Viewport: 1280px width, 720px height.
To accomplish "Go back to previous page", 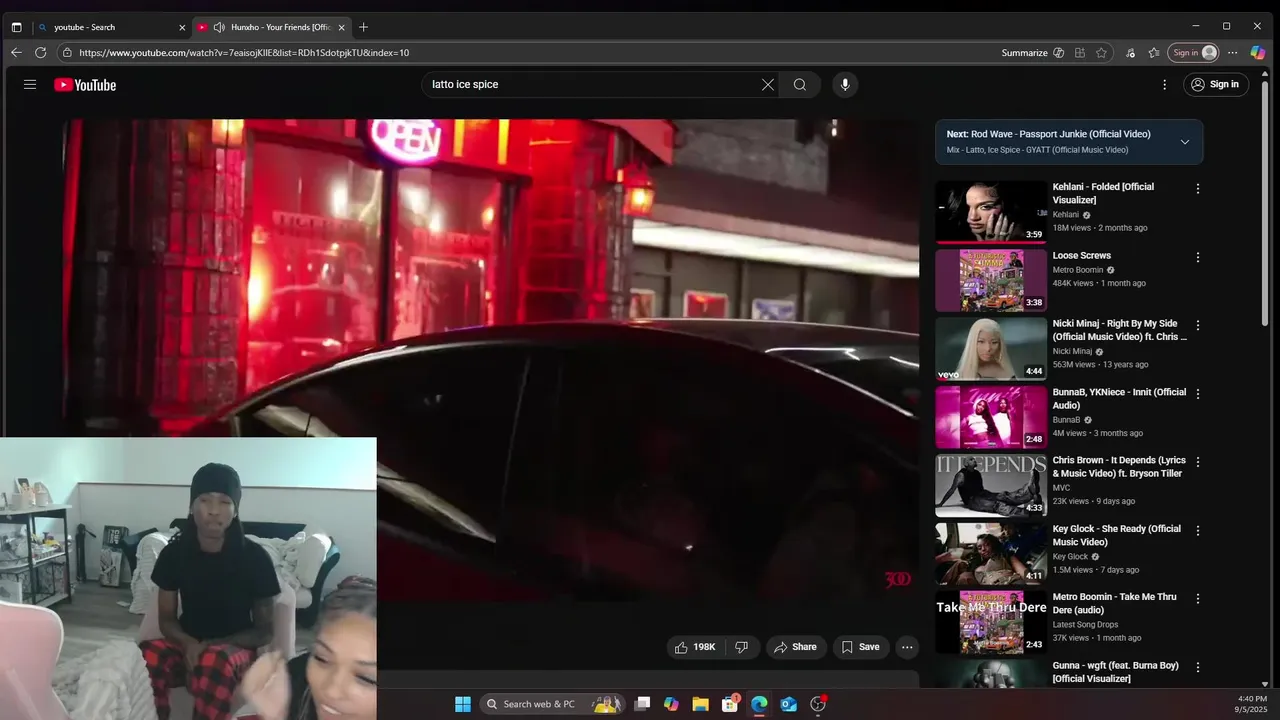I will point(16,53).
